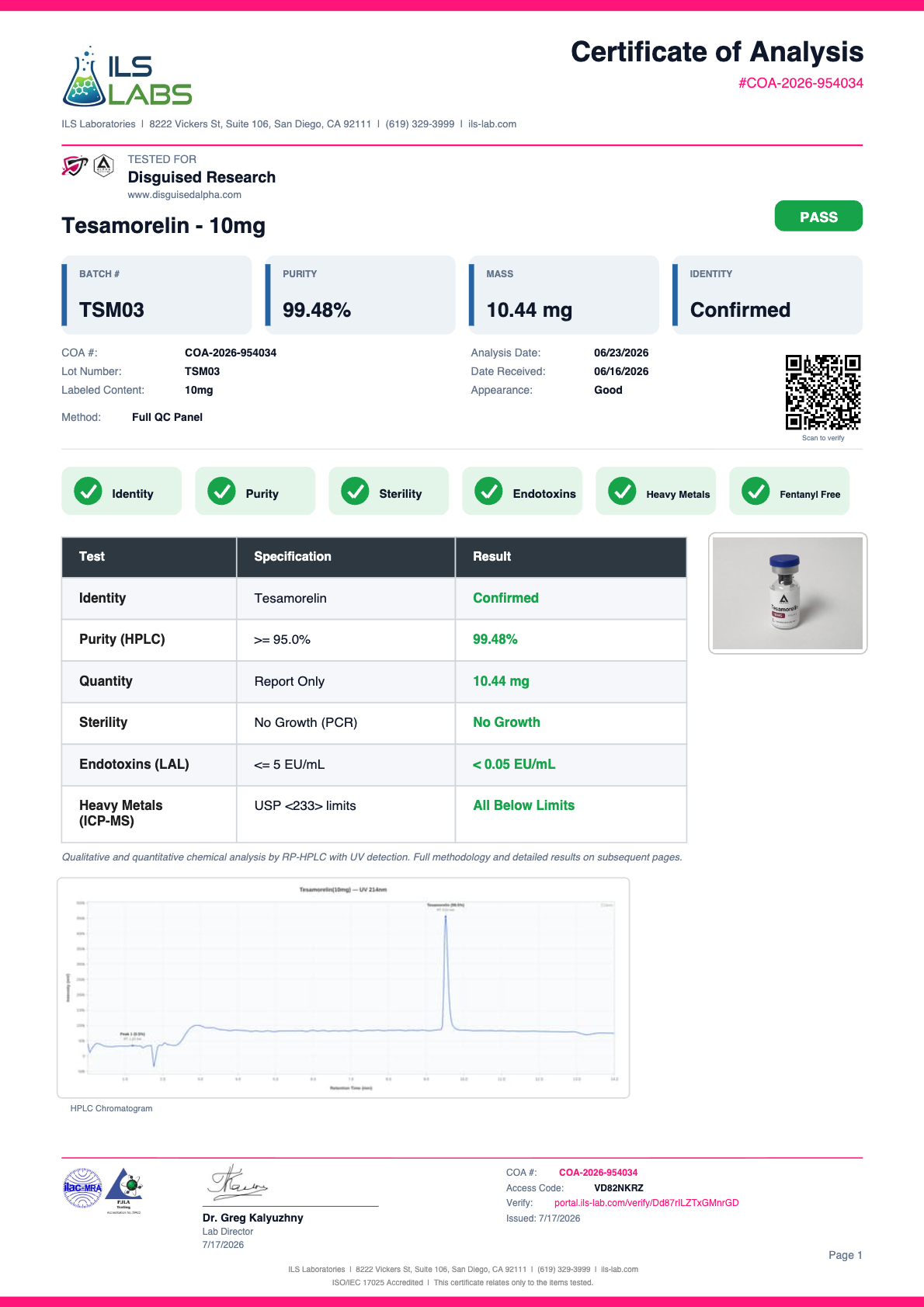Click the Test column header

(x=149, y=557)
